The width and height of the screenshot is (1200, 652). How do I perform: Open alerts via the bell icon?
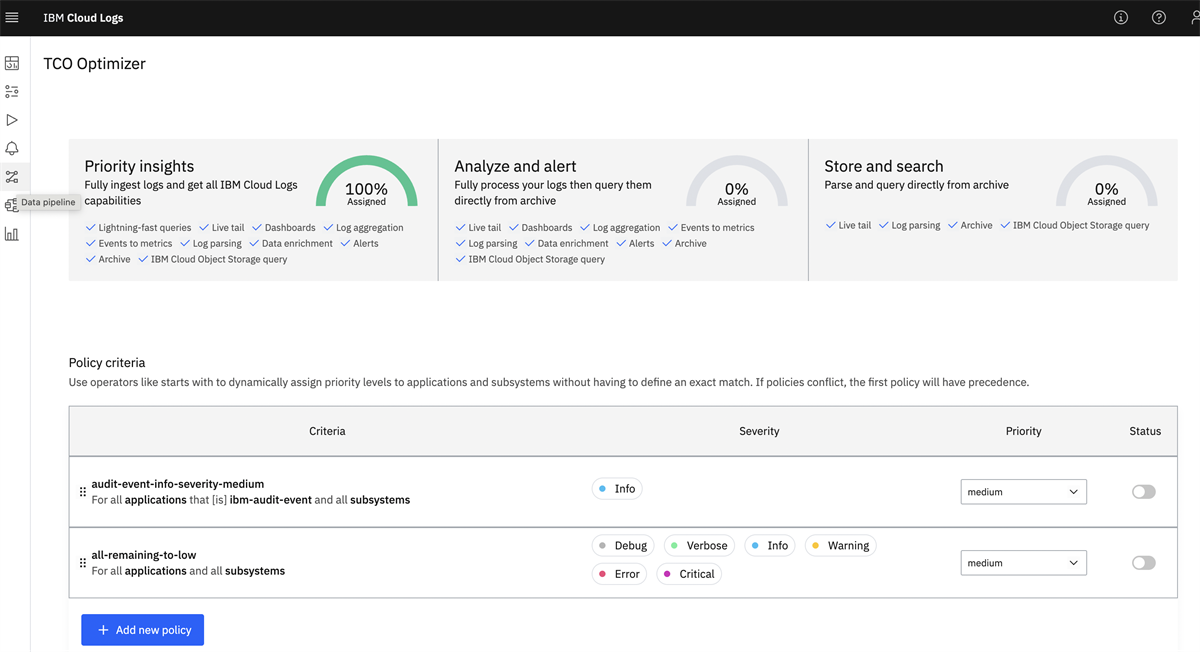click(x=12, y=148)
